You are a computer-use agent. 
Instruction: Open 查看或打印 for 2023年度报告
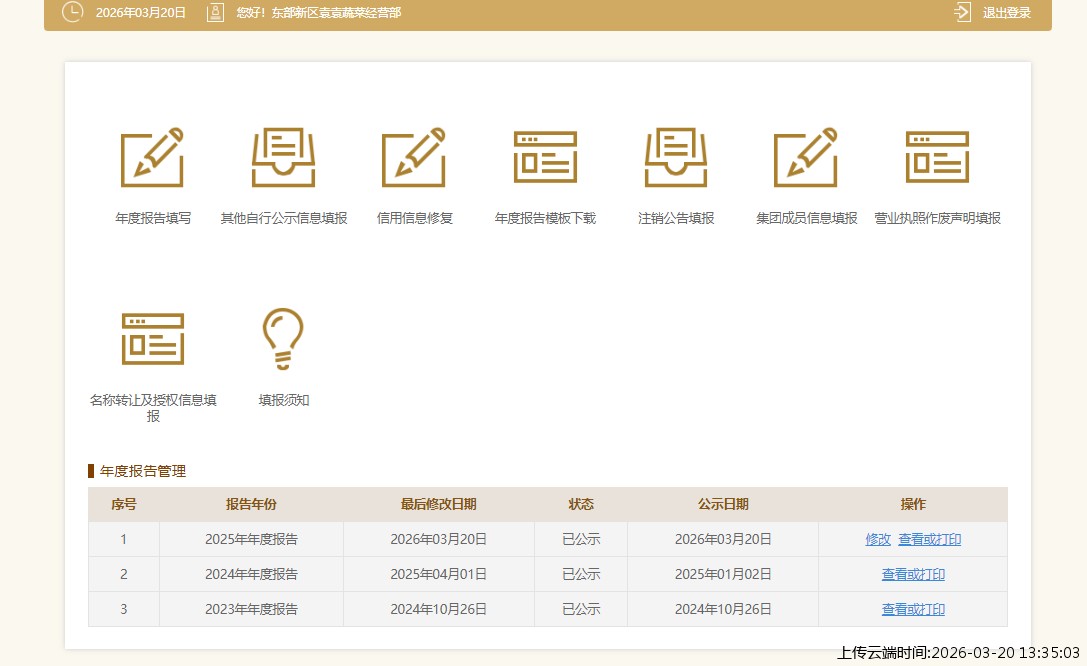912,609
